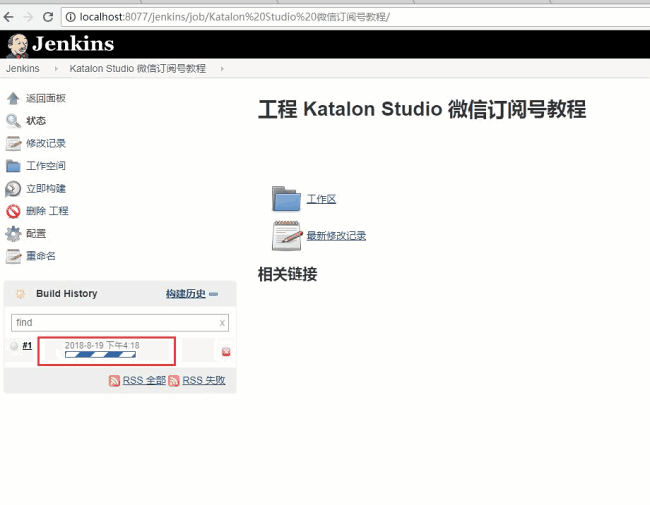Click the Build History sun icon

coord(20,294)
